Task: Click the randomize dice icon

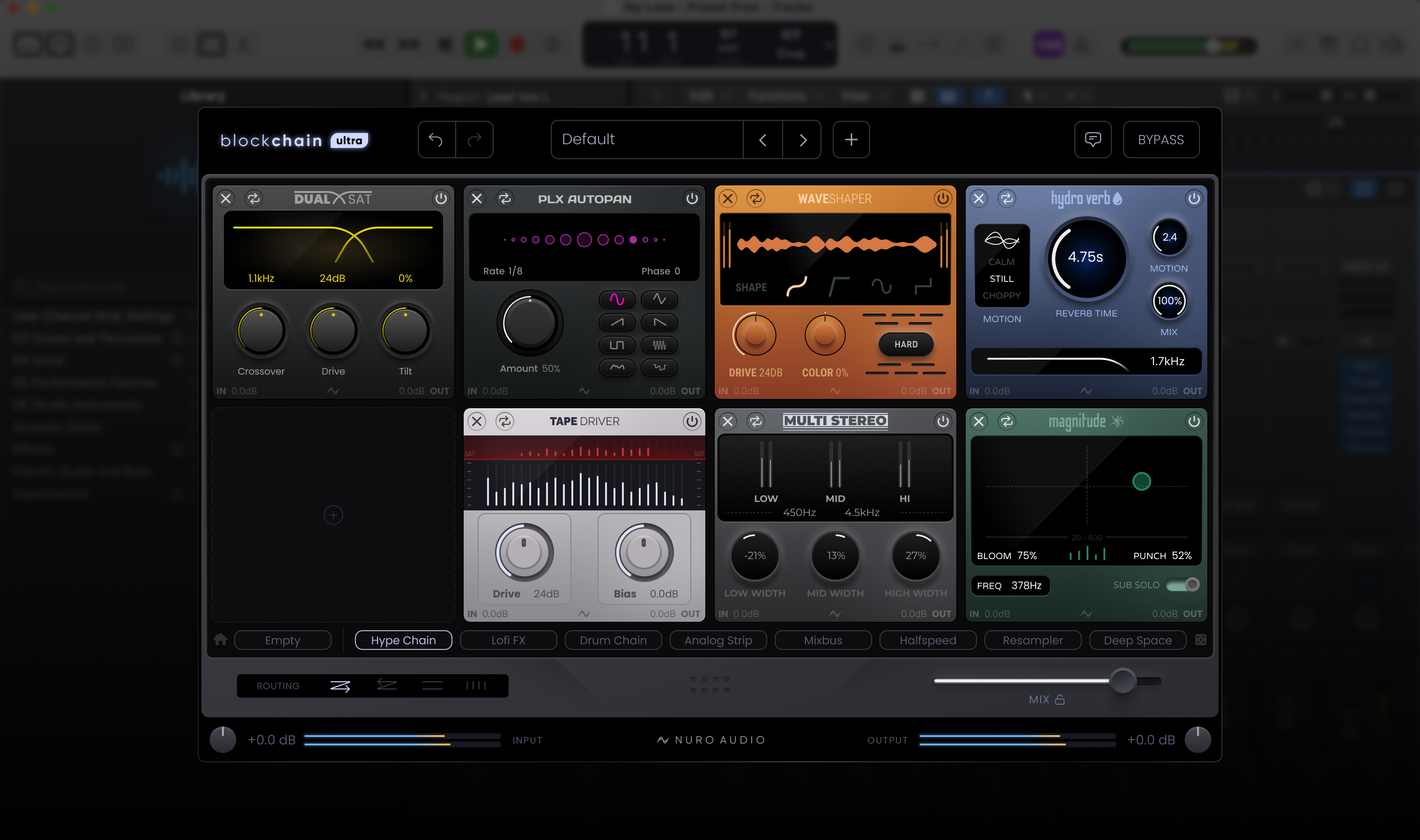Action: click(x=1200, y=640)
